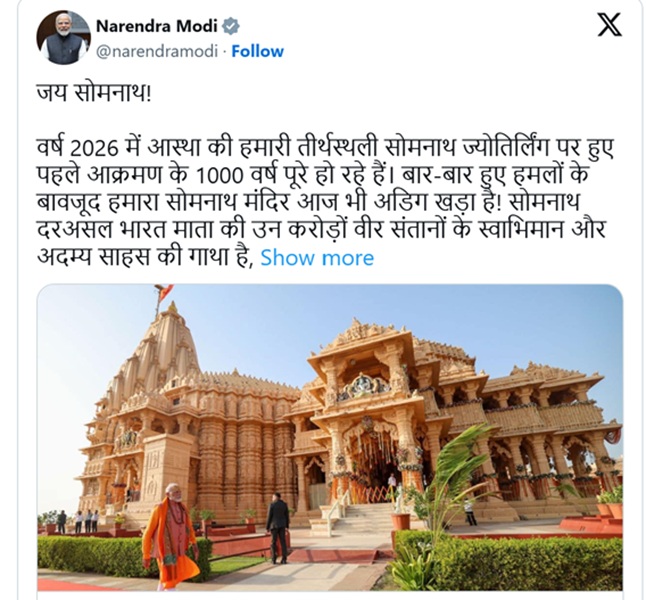
Task: Click the man in orange robe in photo
Action: click(x=171, y=536)
